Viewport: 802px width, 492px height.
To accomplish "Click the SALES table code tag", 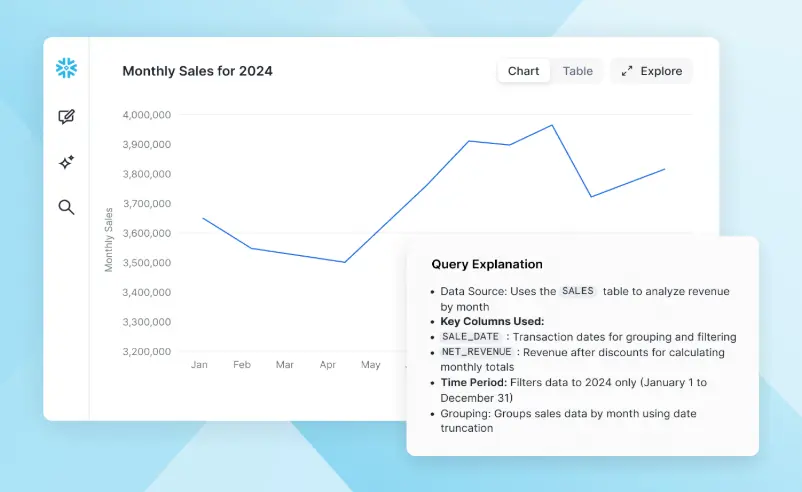I will 578,291.
